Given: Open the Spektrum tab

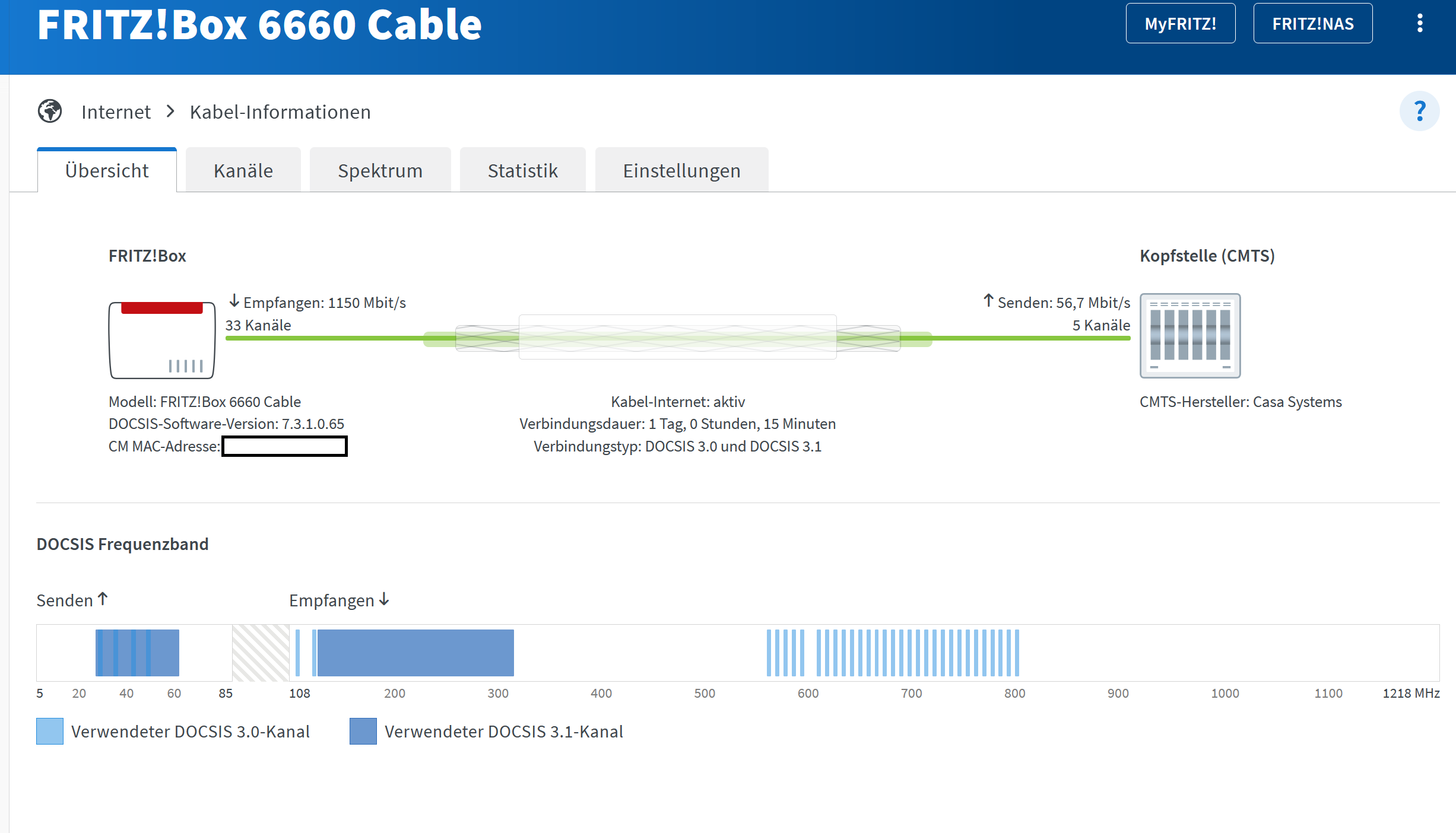Looking at the screenshot, I should (380, 171).
